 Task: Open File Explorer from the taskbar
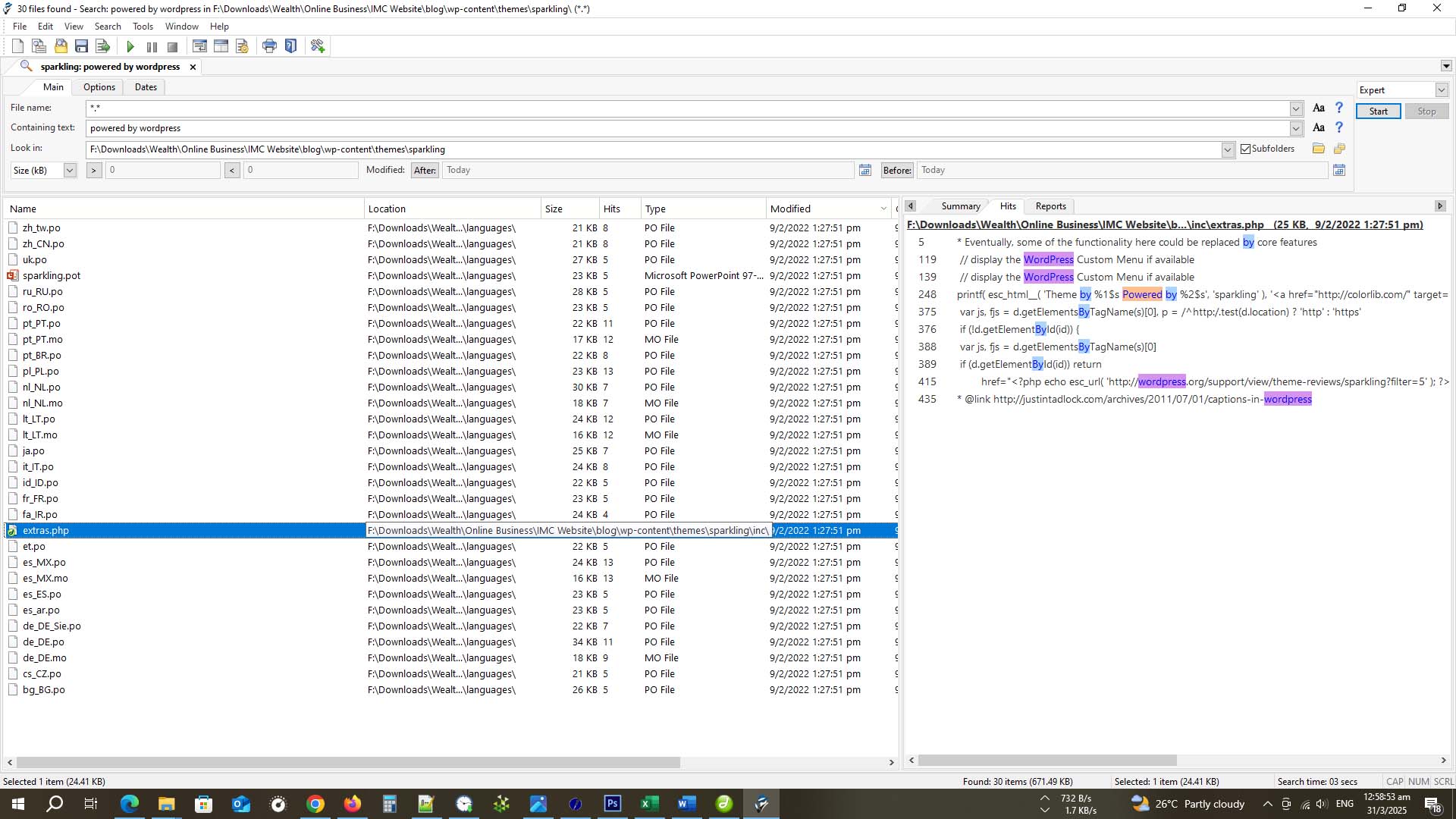click(167, 804)
